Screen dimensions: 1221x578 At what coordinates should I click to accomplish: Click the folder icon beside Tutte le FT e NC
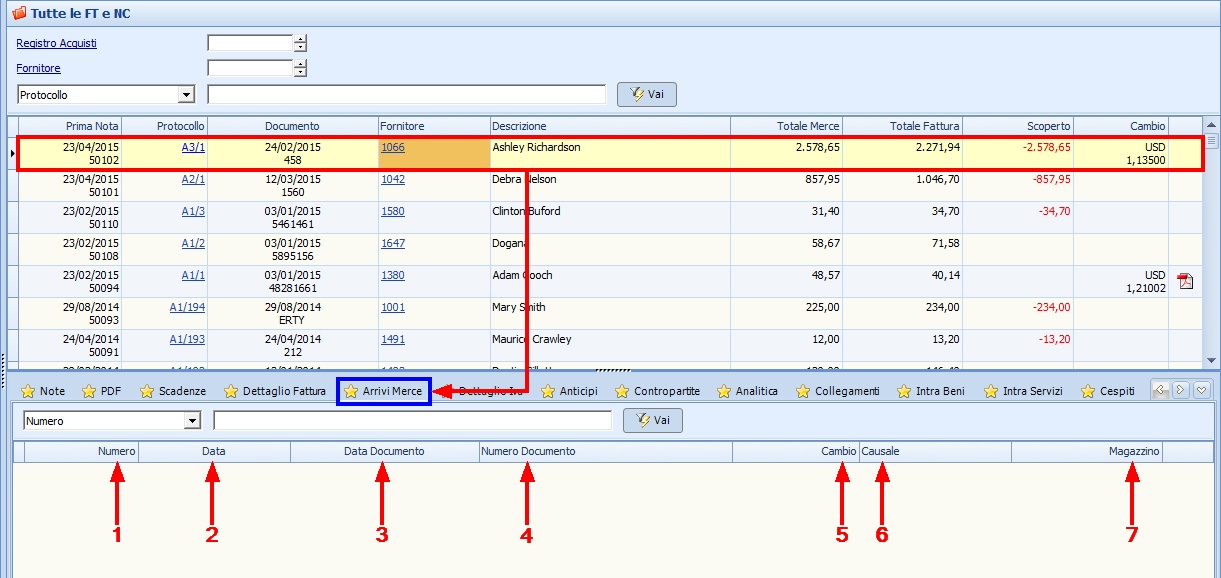(18, 13)
